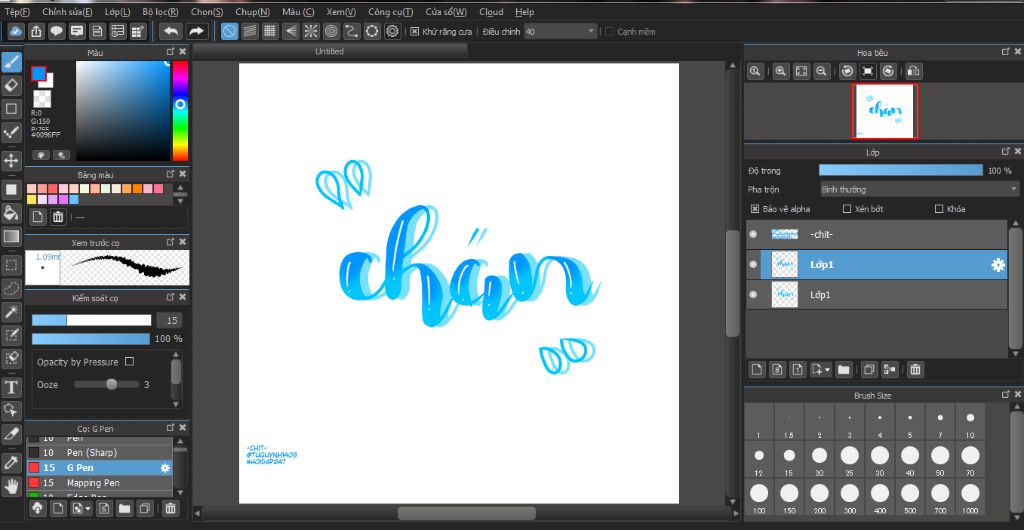Select the Gradient tool

pos(11,236)
